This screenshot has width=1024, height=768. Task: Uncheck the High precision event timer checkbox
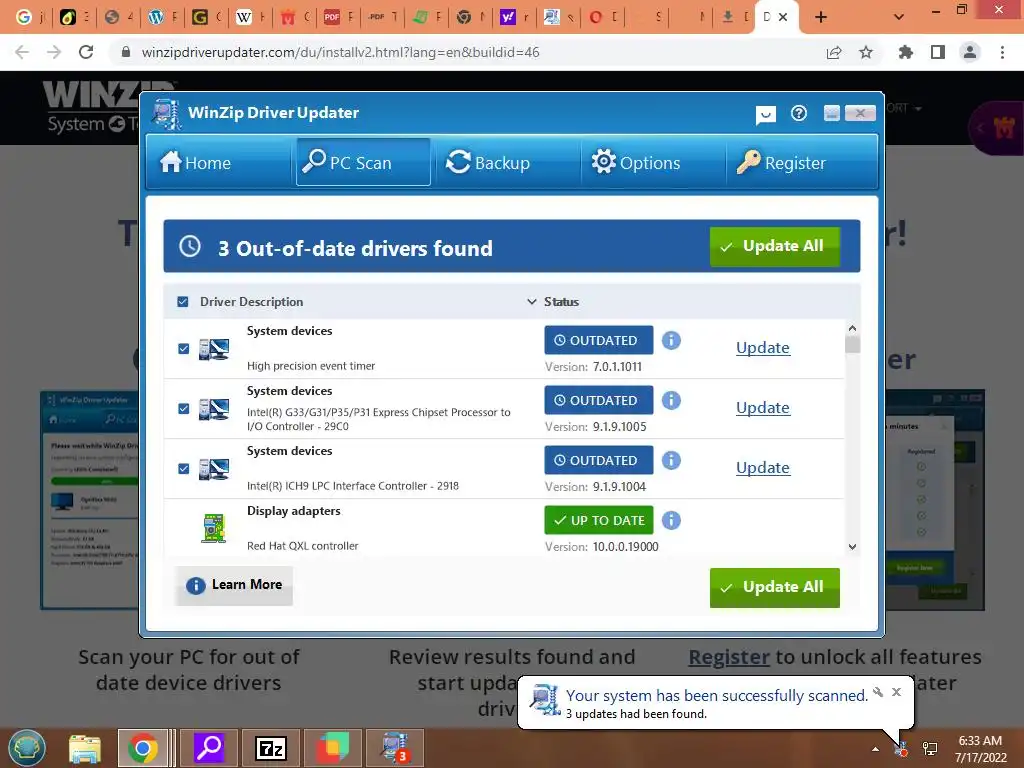(x=184, y=349)
